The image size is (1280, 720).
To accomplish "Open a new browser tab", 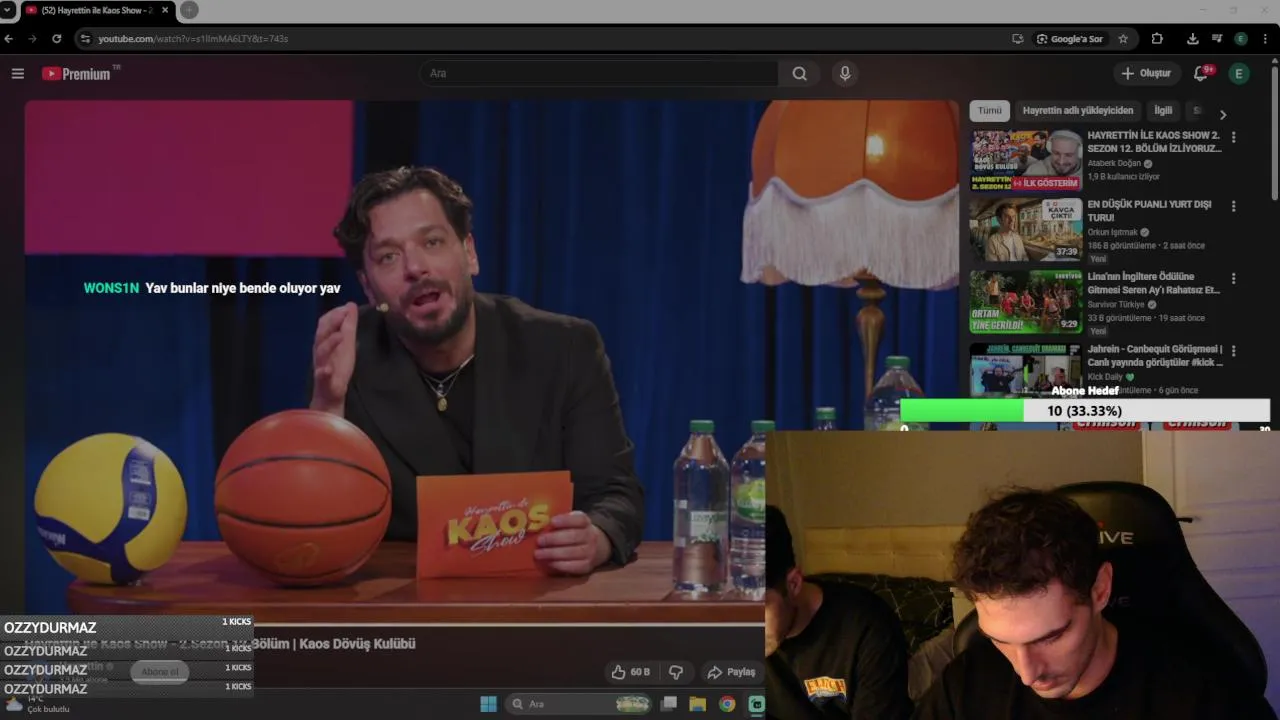I will click(189, 10).
